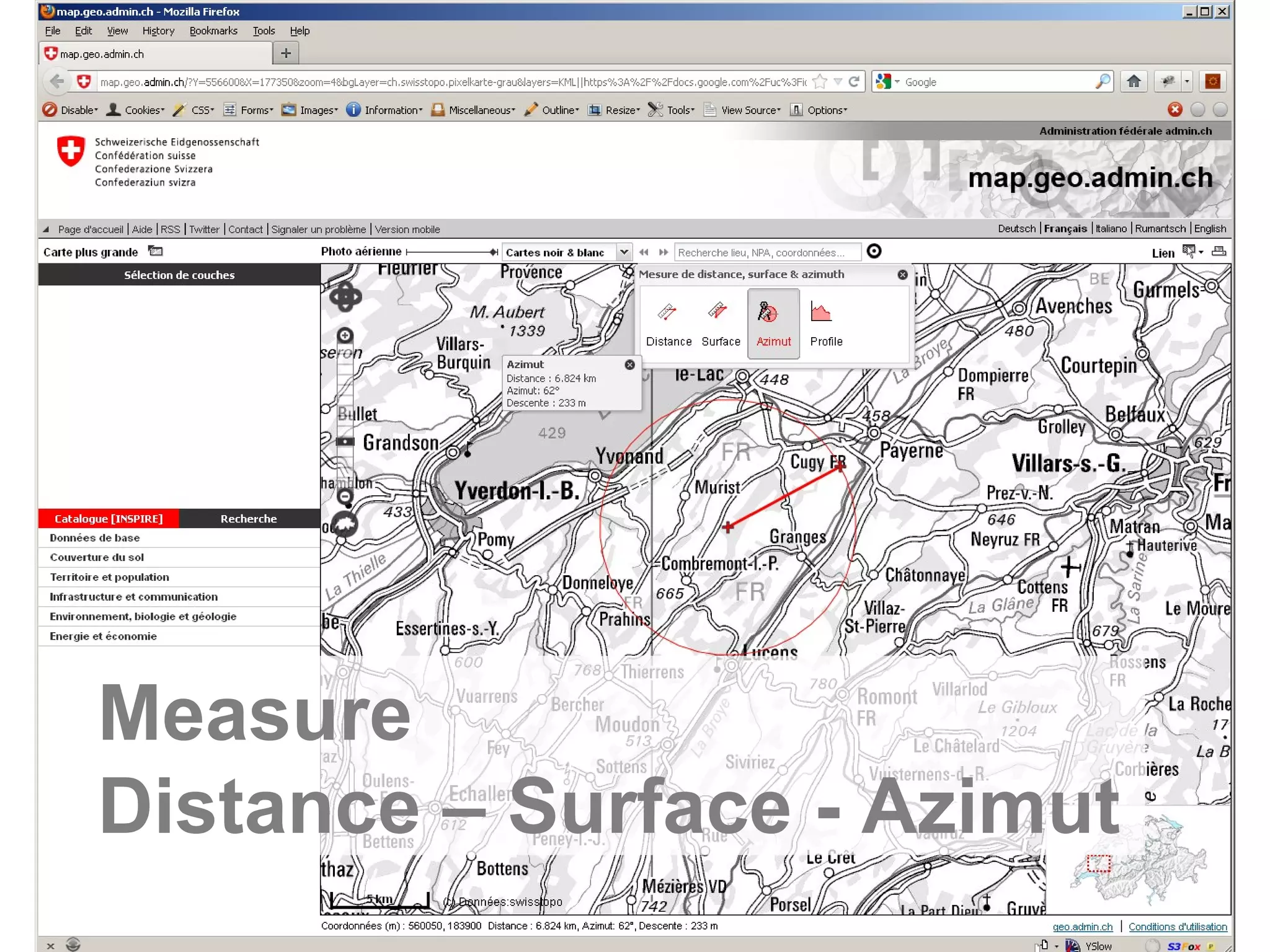The height and width of the screenshot is (952, 1270).
Task: Zoom to full Switzerland extent icon
Action: (345, 524)
